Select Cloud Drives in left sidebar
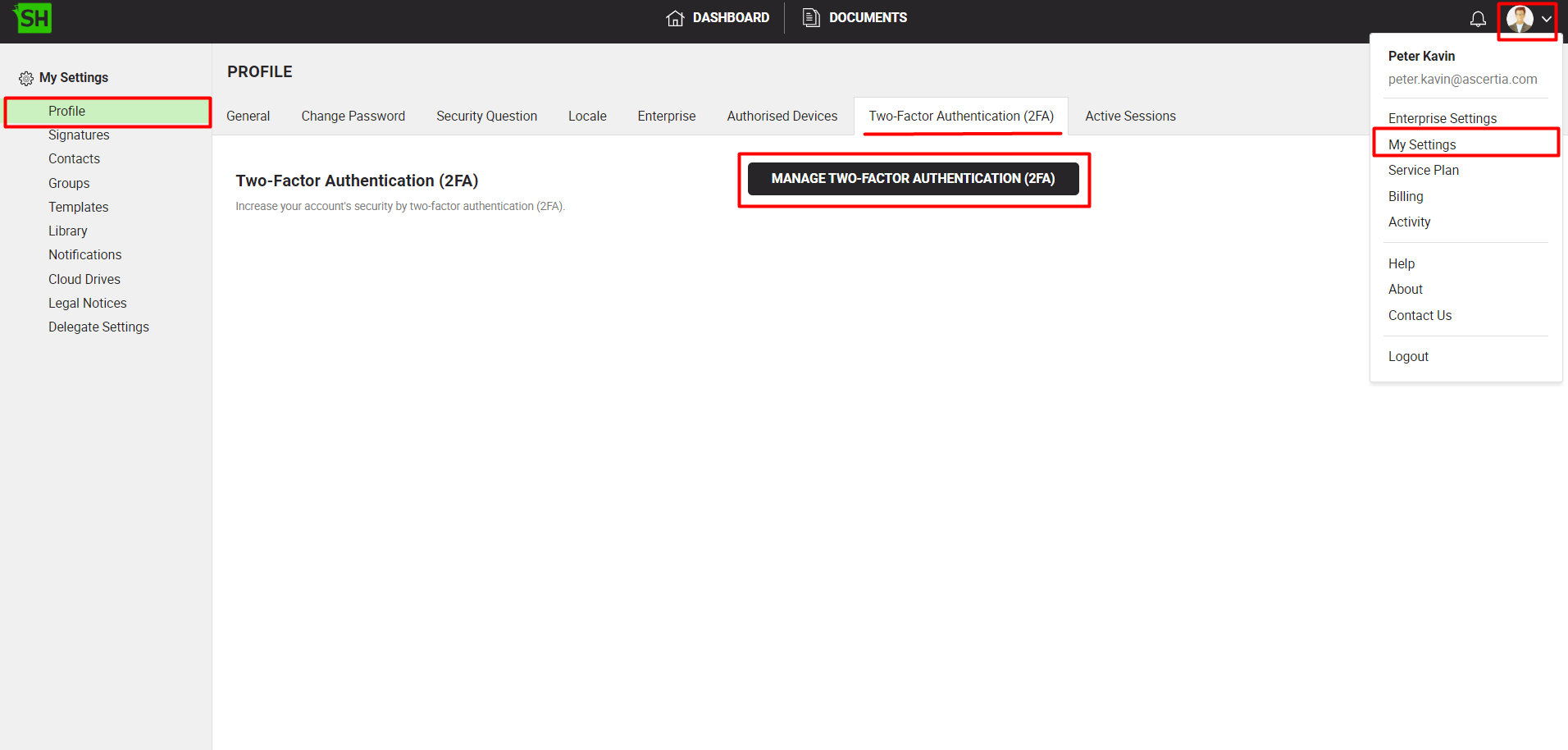Image resolution: width=1568 pixels, height=750 pixels. tap(84, 280)
